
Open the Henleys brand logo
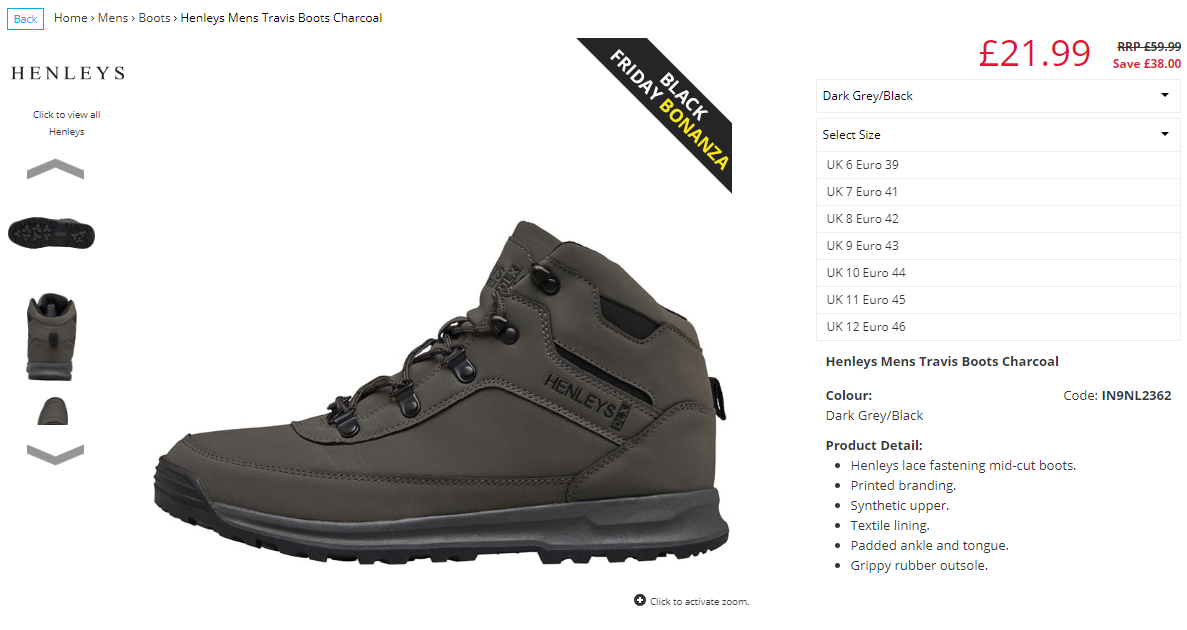(x=68, y=73)
